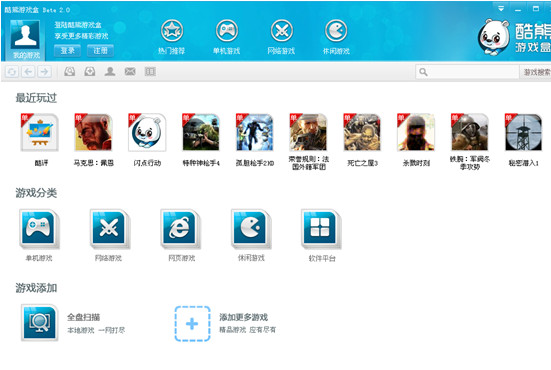Go back with the left arrow
Screen dimensions: 551x370
pos(28,72)
